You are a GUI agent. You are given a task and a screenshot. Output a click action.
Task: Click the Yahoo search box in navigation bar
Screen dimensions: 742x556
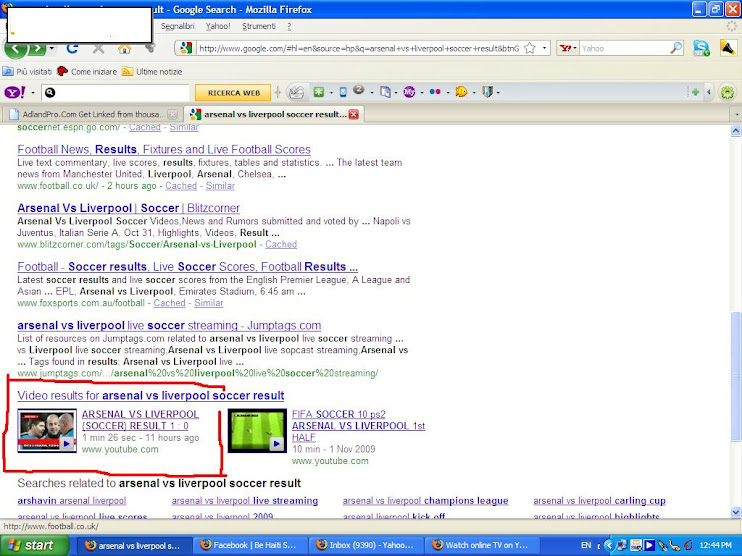(624, 48)
